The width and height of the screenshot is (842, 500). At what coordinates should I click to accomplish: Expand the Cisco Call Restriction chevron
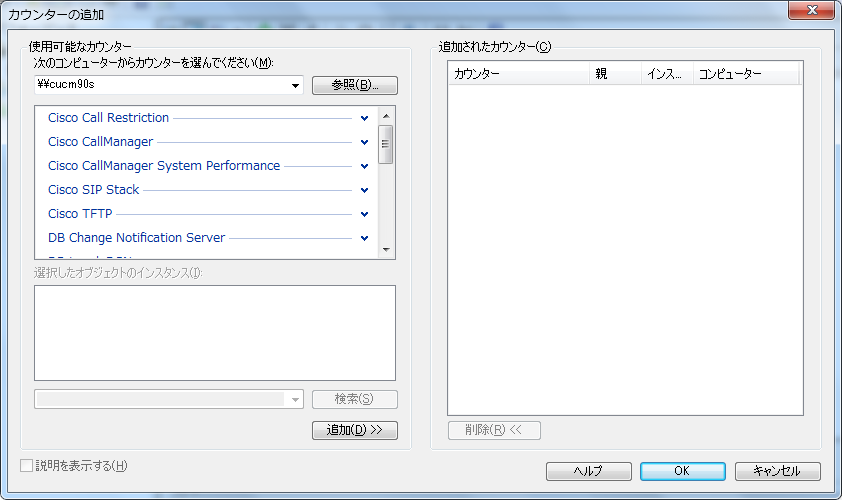point(365,118)
